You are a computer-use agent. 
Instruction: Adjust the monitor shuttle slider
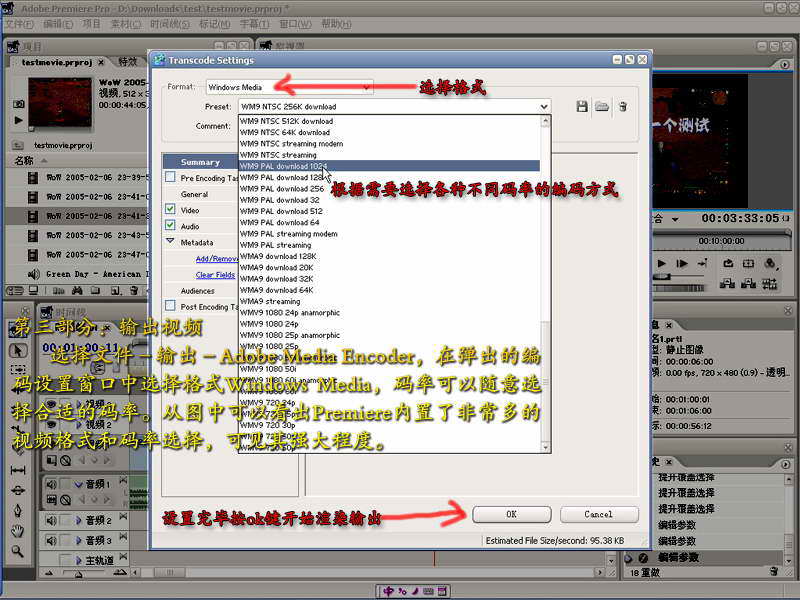[662, 277]
